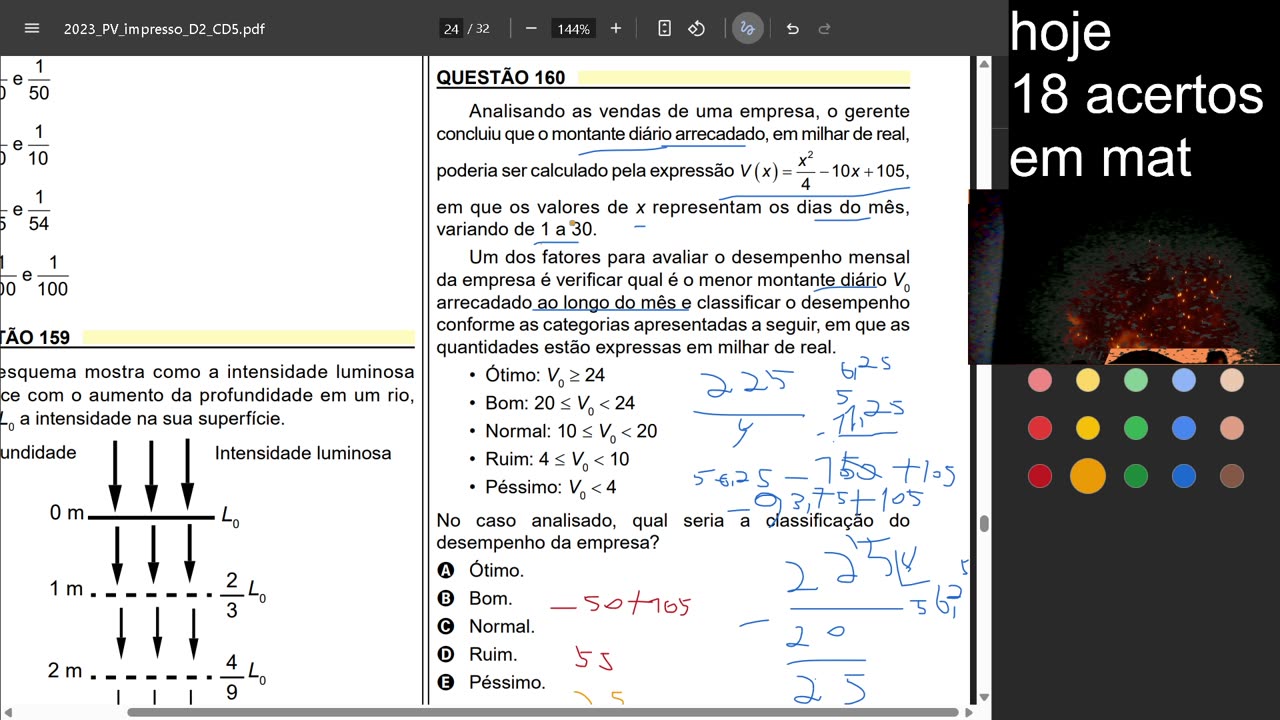This screenshot has height=720, width=1280.
Task: Select the dark green pen color
Action: click(1136, 476)
